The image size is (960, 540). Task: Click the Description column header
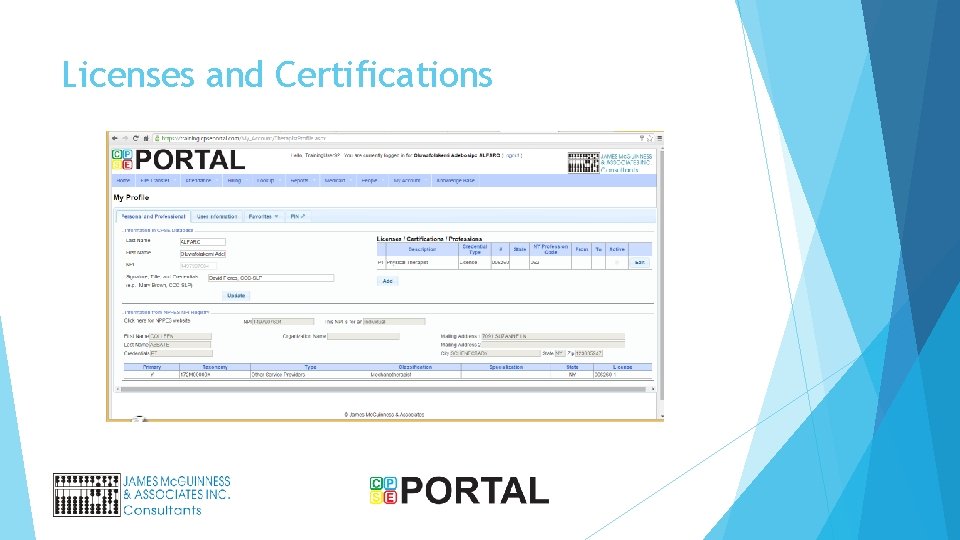(x=422, y=249)
